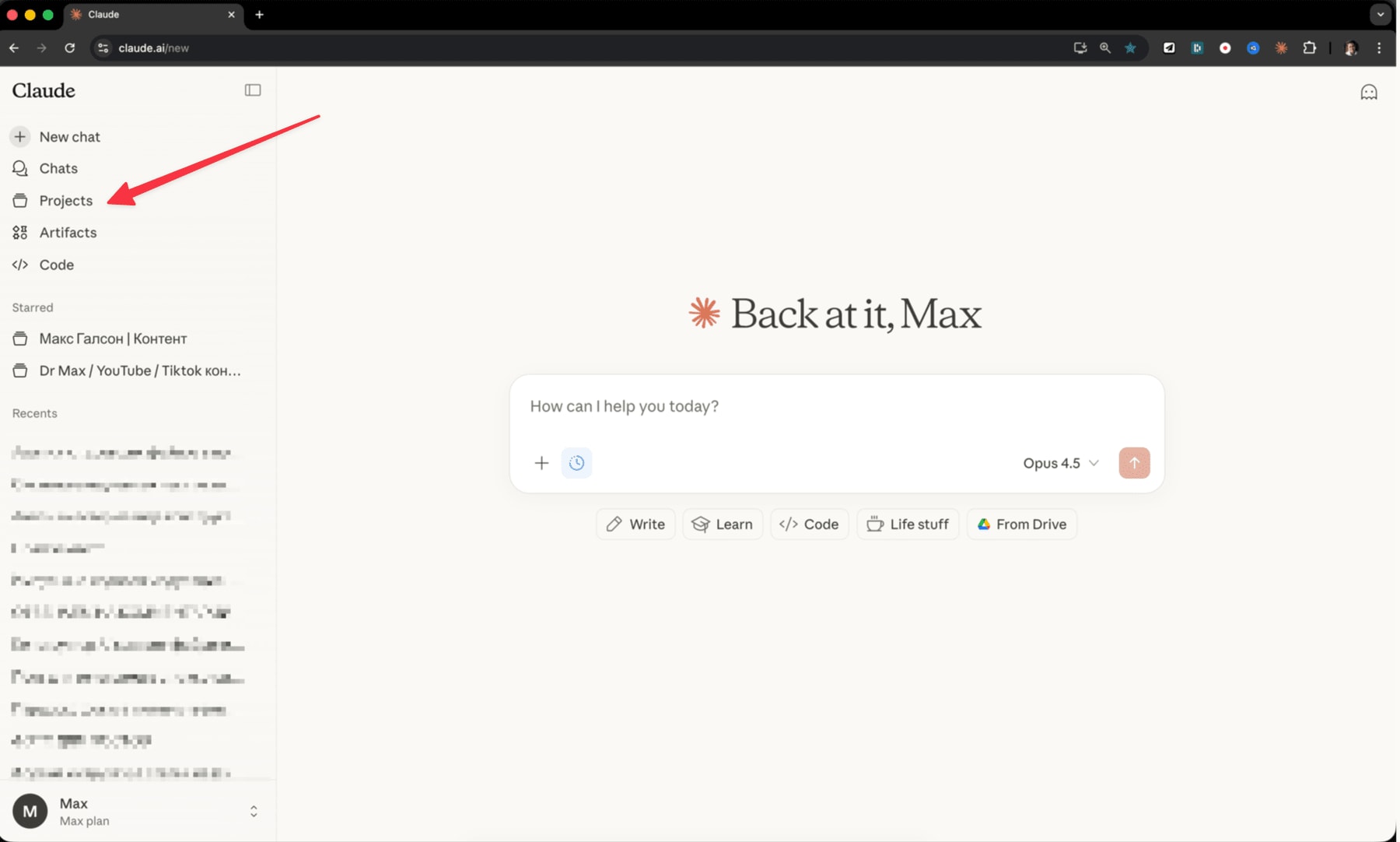
Task: Choose the Code suggestion chip below composer
Action: (809, 524)
